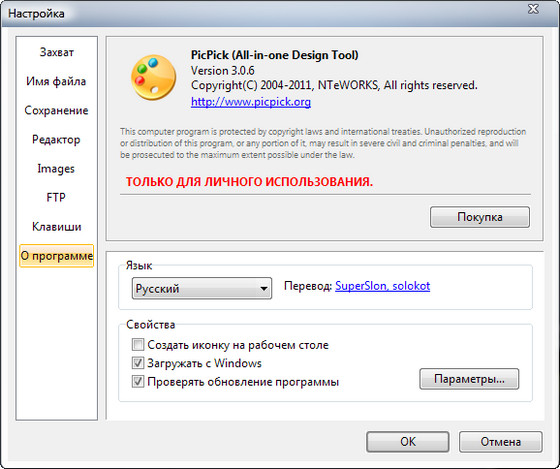Confirm settings with the OK button

tap(408, 442)
